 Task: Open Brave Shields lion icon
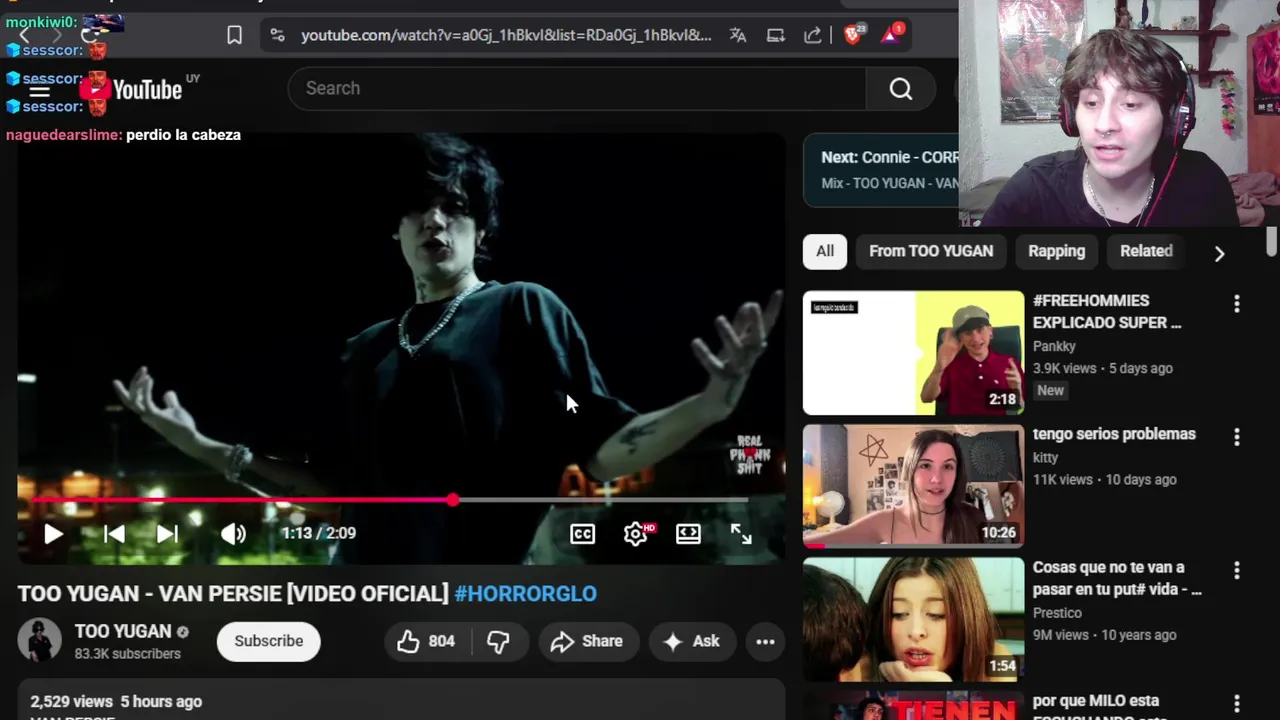[x=853, y=35]
